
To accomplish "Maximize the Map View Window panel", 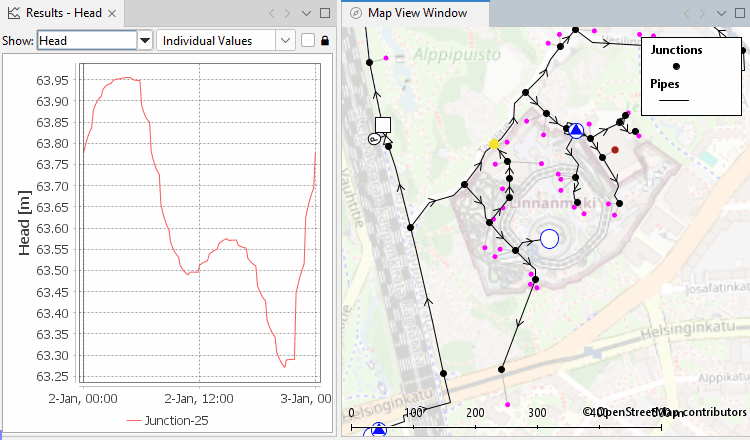I will [x=741, y=13].
